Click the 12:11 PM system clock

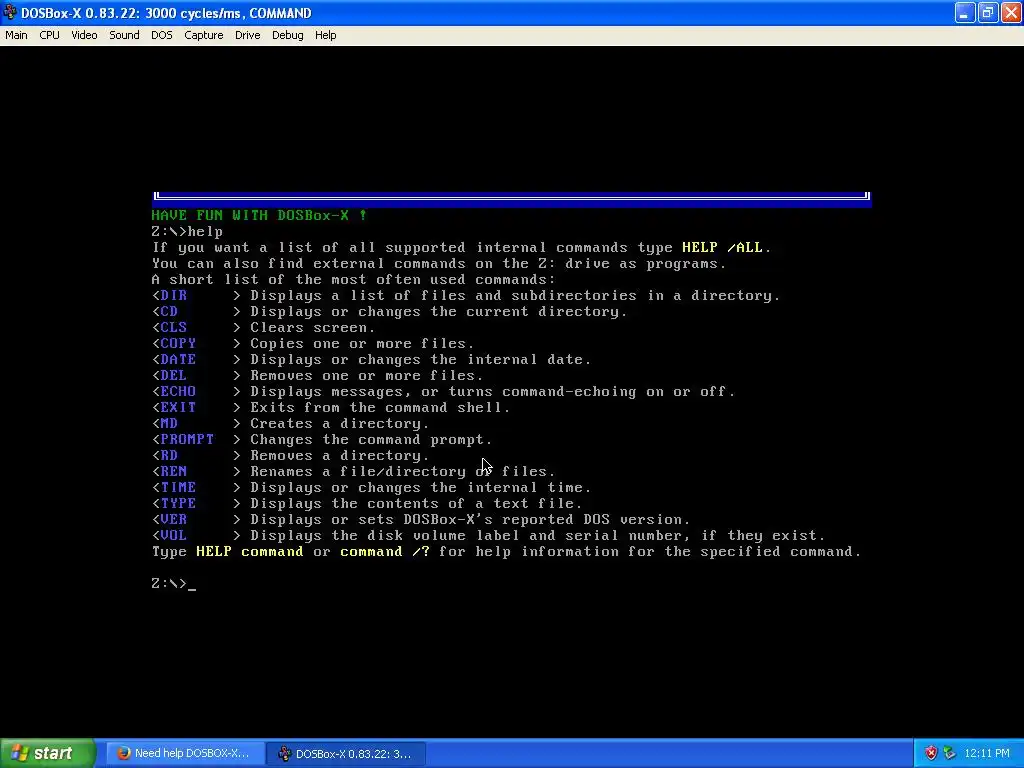point(987,753)
